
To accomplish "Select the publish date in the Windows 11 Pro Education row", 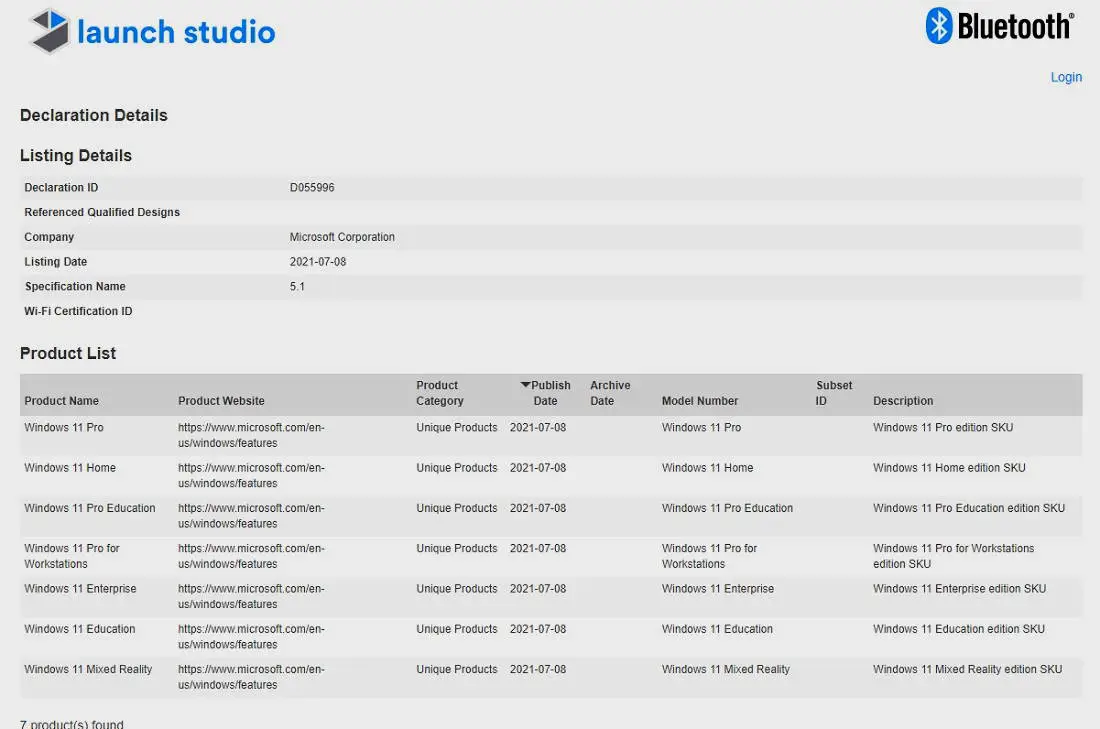I will tap(538, 508).
